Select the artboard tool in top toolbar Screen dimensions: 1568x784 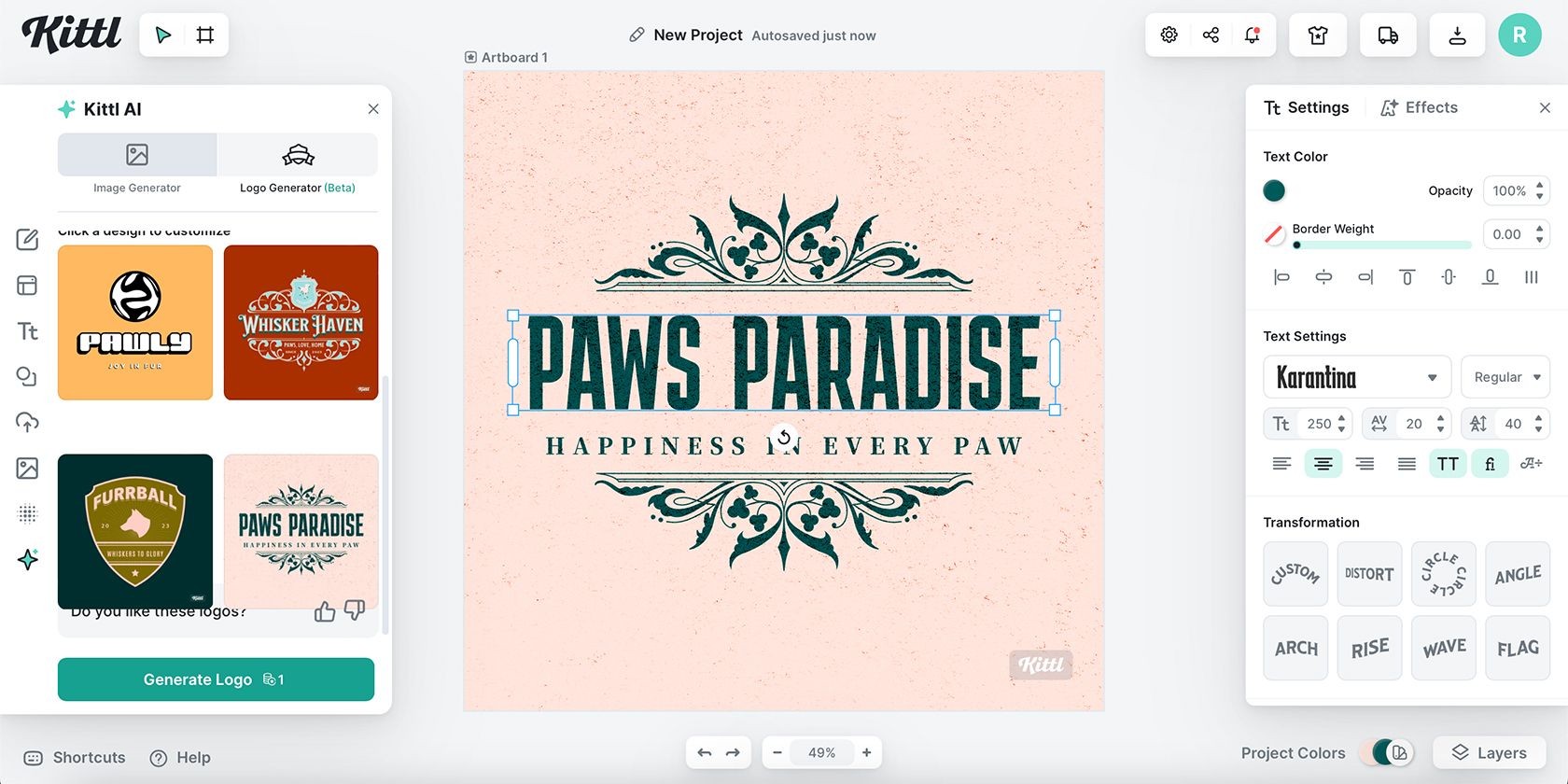pos(205,35)
